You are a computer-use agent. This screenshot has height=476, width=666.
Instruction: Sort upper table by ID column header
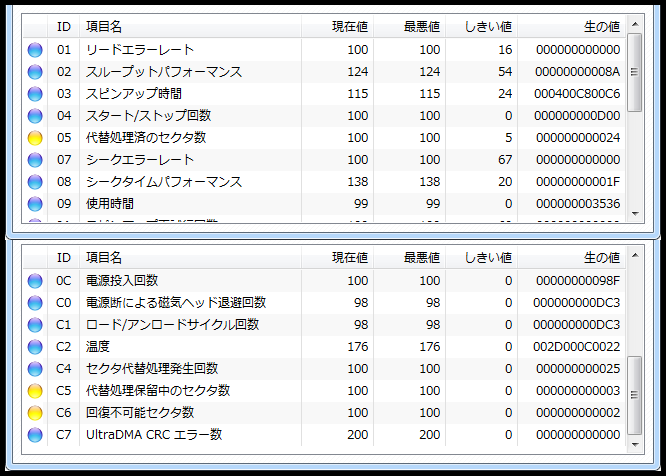[63, 27]
